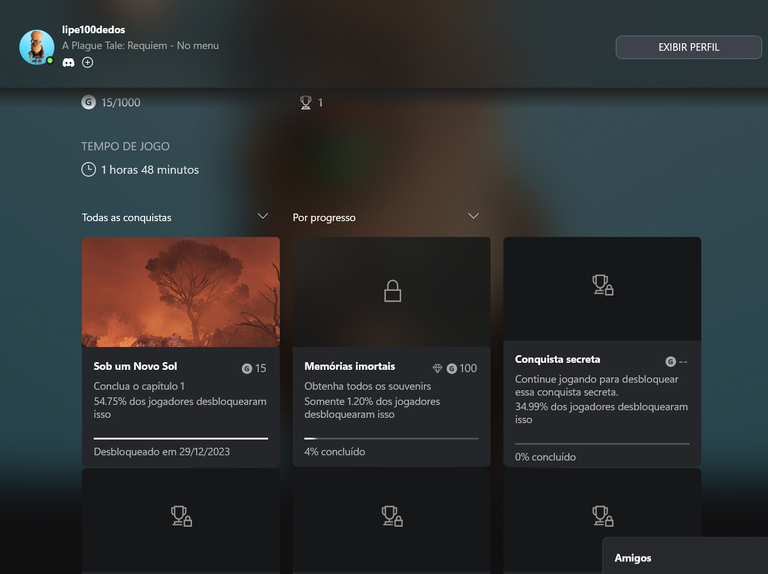
Task: Open the Discord linked account icon
Action: point(69,62)
